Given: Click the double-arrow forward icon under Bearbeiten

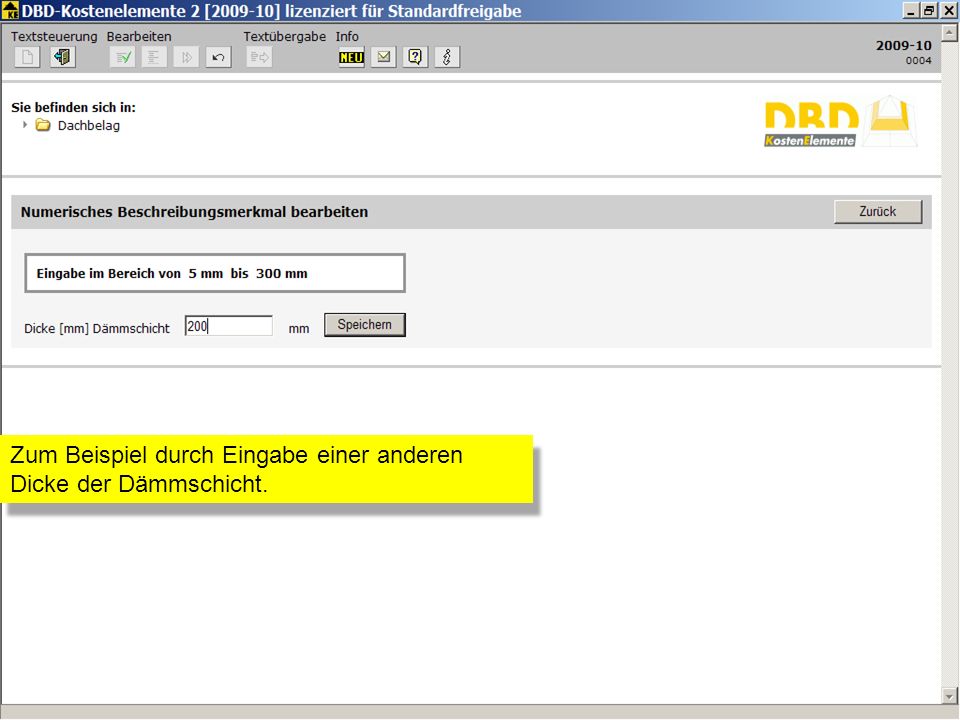Looking at the screenshot, I should click(186, 57).
